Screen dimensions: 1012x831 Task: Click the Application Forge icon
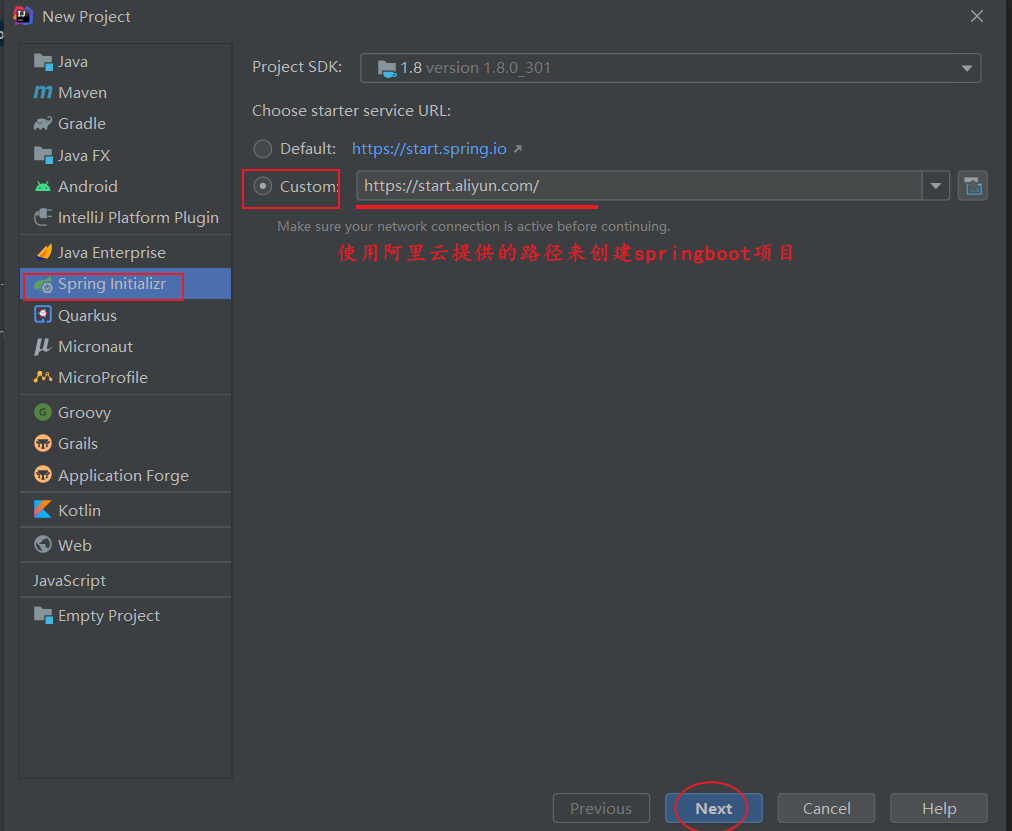tap(43, 475)
